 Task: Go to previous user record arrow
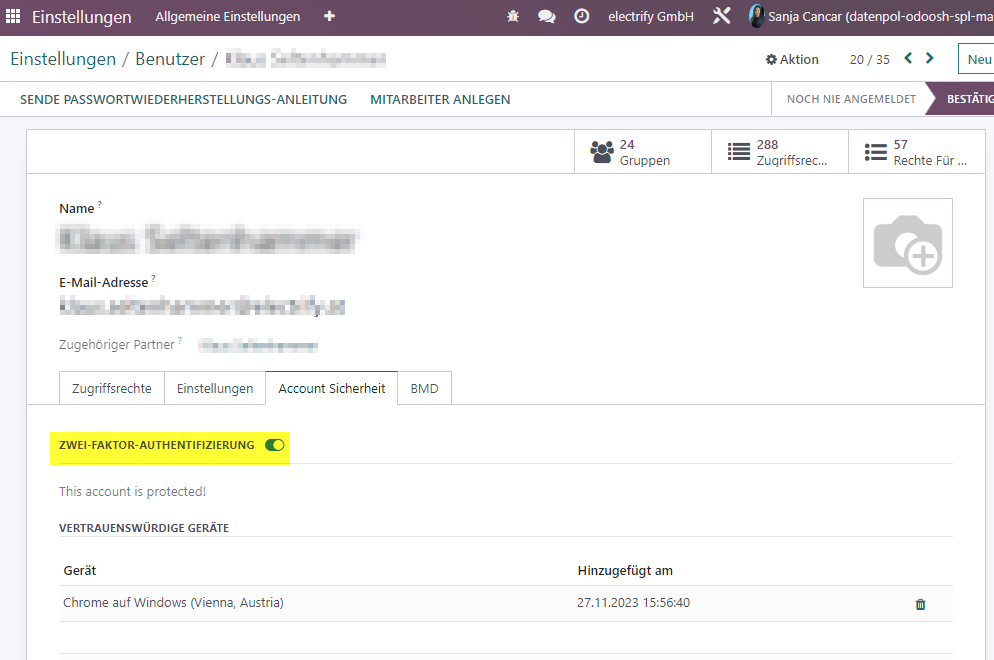tap(908, 58)
